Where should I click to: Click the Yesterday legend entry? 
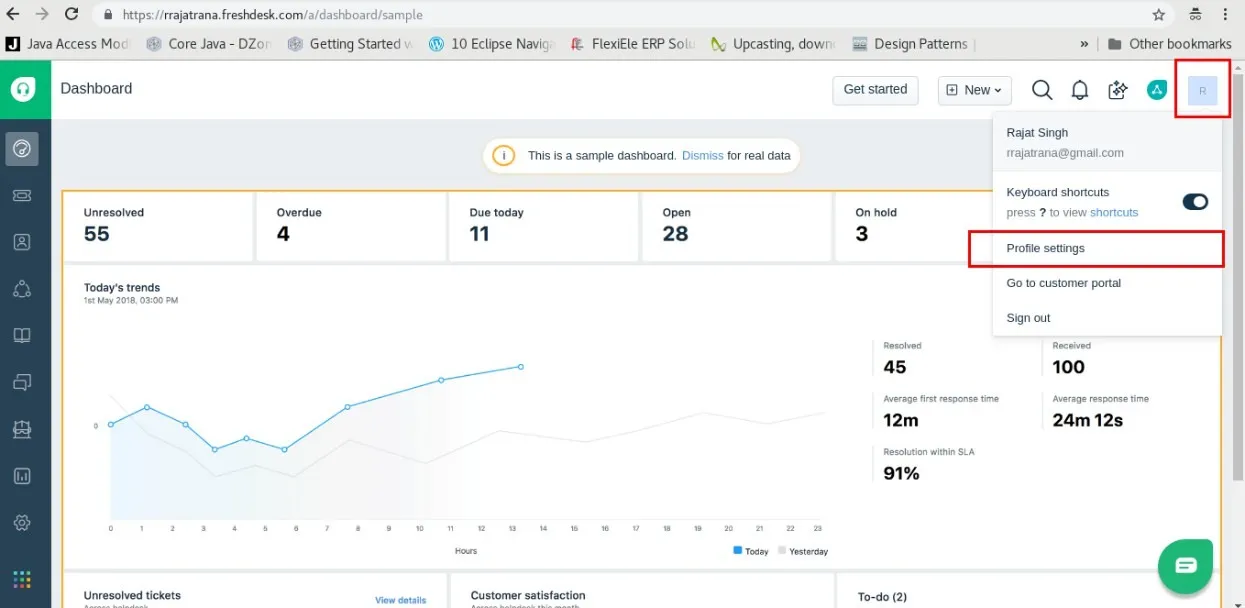point(803,551)
